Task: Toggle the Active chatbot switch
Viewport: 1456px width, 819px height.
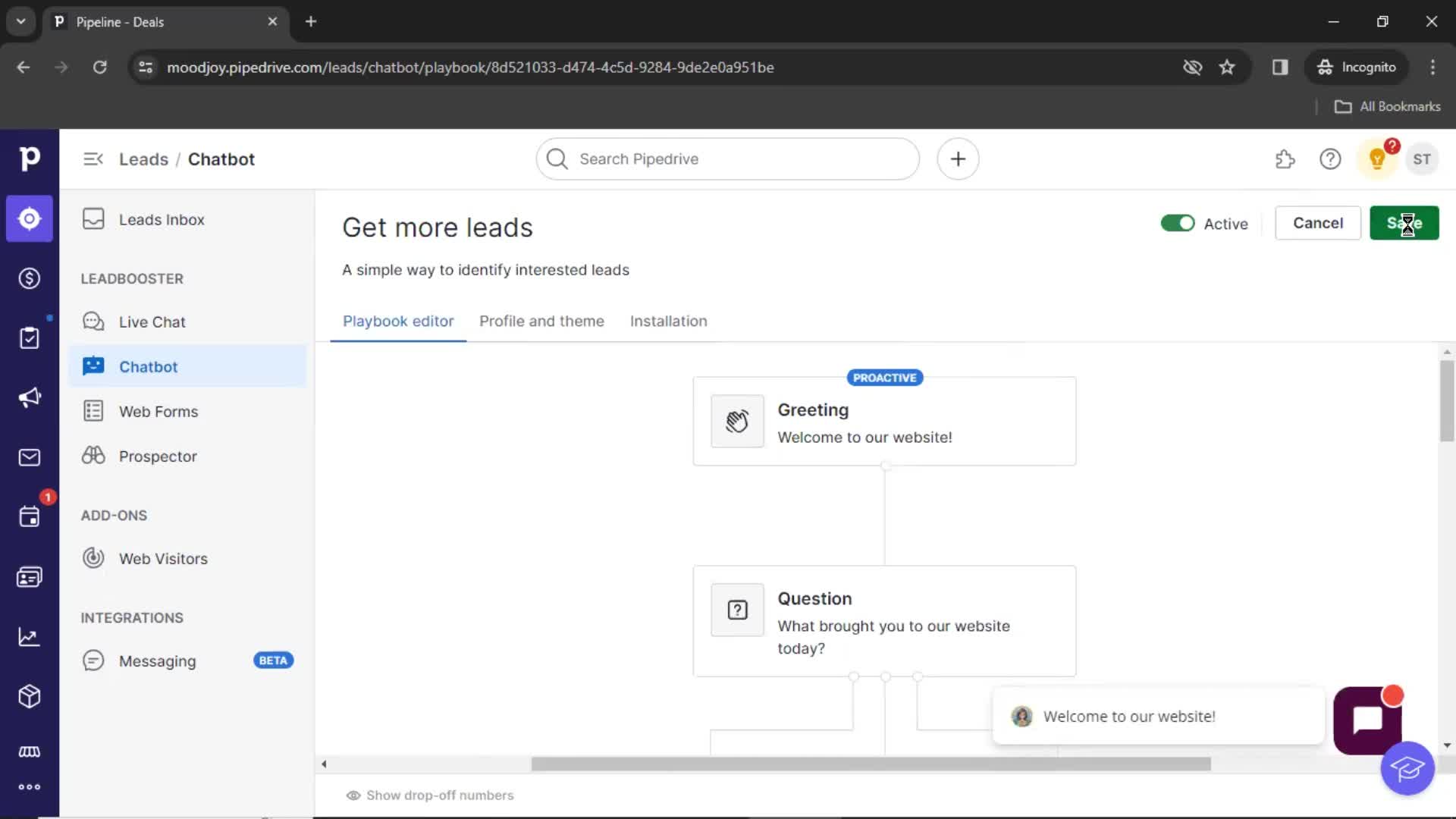Action: pos(1178,223)
